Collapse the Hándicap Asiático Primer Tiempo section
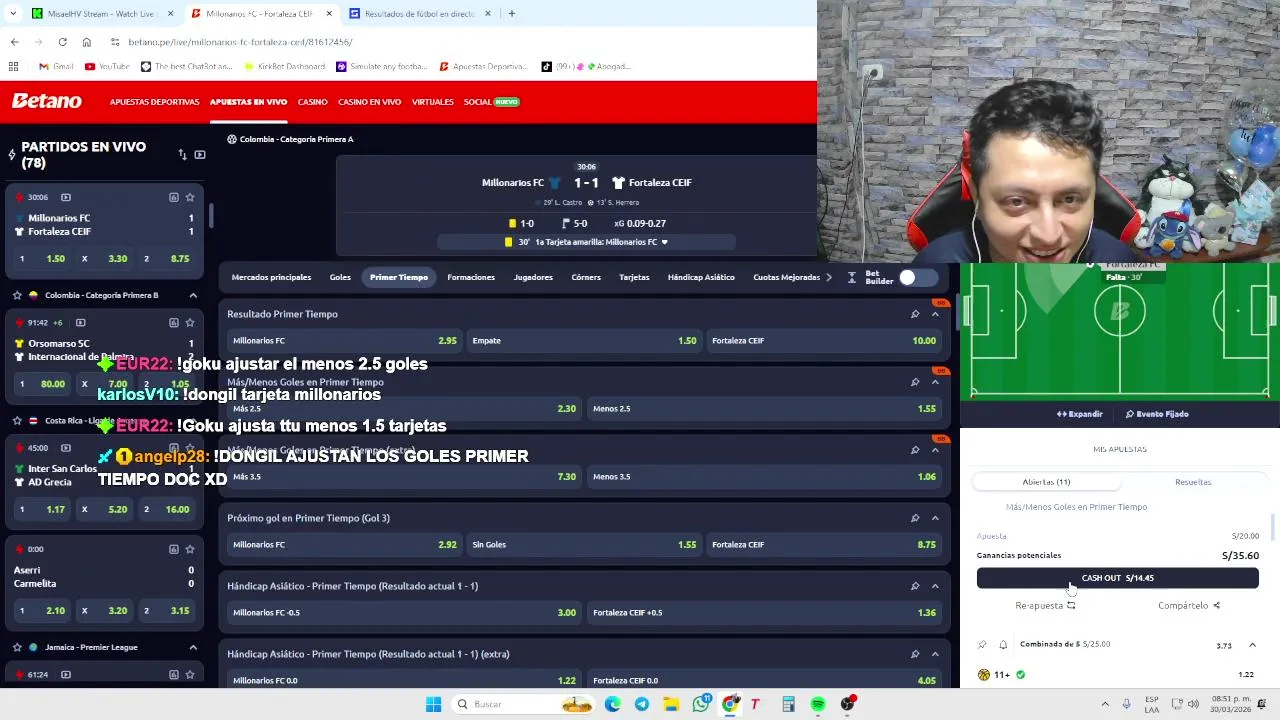 click(x=935, y=586)
